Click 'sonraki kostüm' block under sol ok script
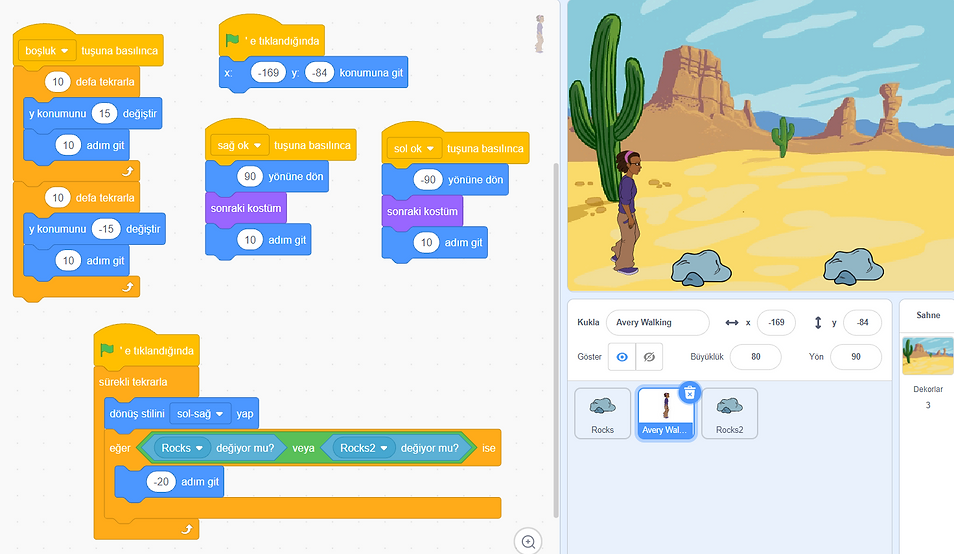Screen dimensions: 954x554 422,212
